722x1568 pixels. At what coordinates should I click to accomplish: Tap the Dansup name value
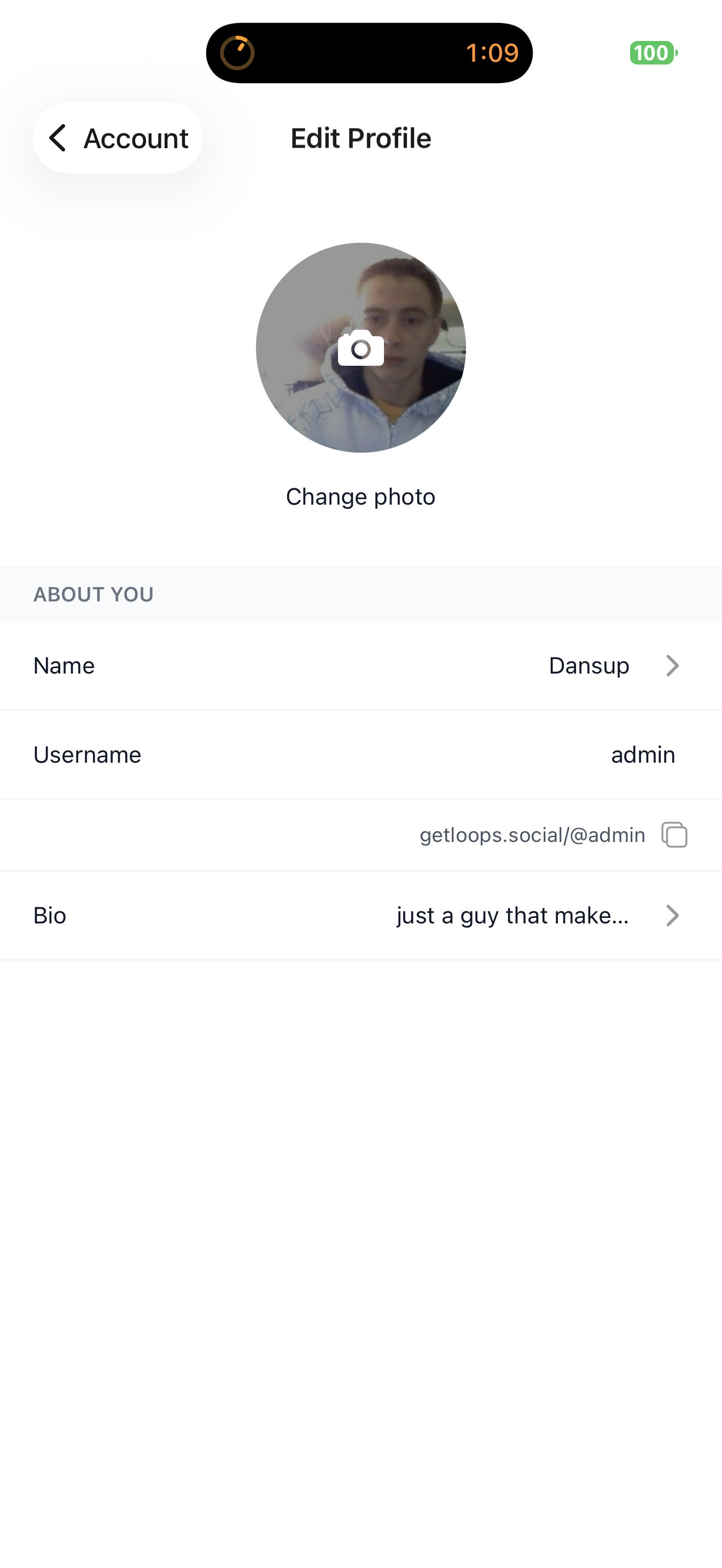tap(589, 666)
